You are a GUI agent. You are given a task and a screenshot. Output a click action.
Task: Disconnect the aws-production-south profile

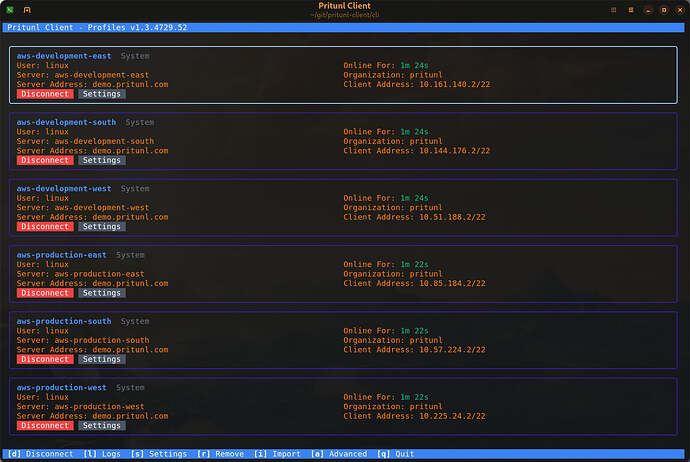click(x=45, y=359)
